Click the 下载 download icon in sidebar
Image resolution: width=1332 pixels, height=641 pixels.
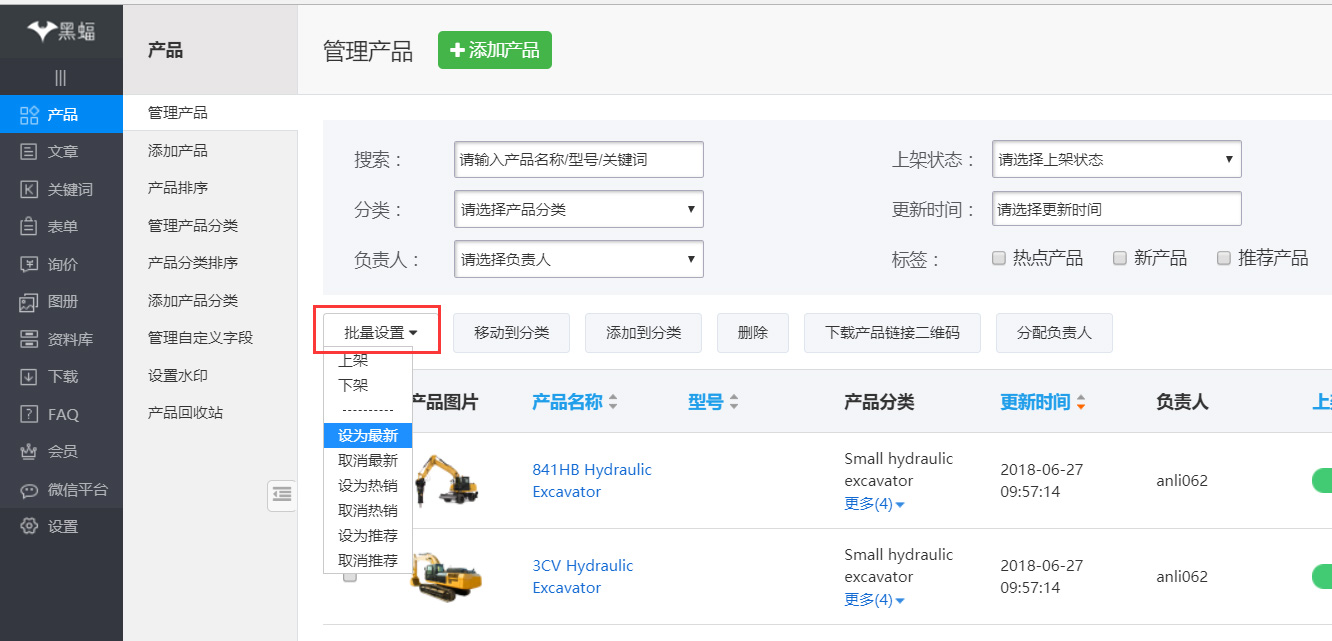click(29, 377)
